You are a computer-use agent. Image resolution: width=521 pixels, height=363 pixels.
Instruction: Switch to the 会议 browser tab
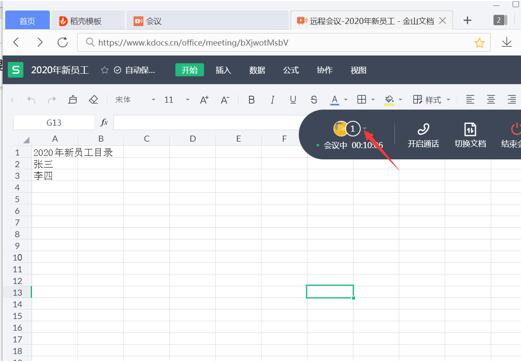(x=208, y=21)
